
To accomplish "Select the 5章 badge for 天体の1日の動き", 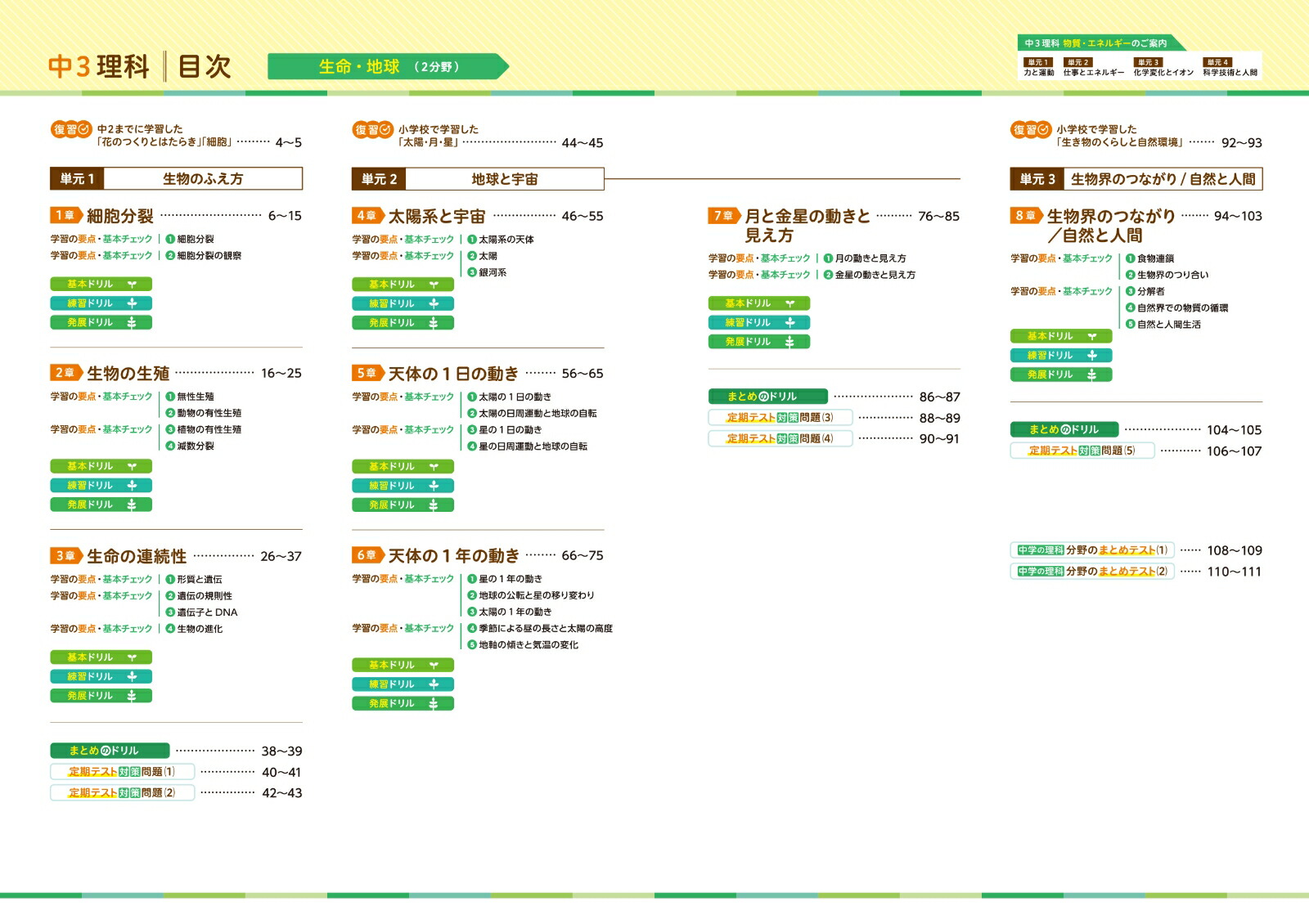I will tap(367, 373).
